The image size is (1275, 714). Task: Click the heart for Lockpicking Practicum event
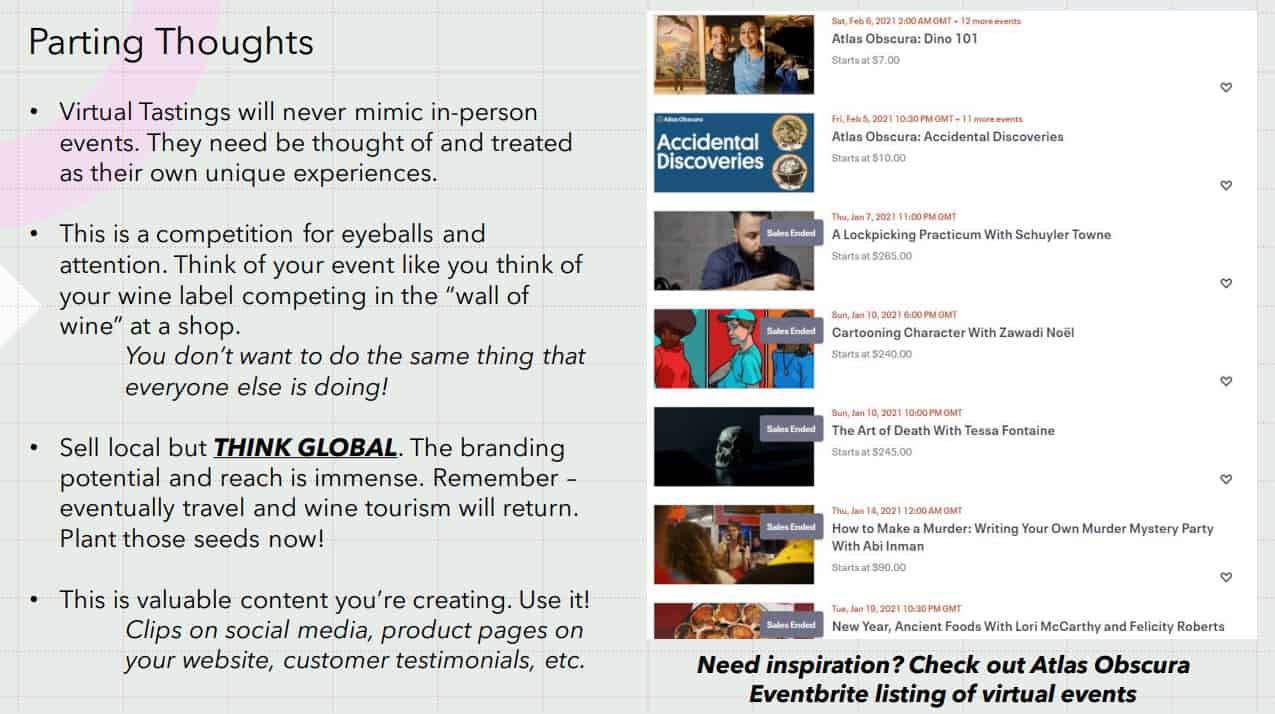point(1226,283)
